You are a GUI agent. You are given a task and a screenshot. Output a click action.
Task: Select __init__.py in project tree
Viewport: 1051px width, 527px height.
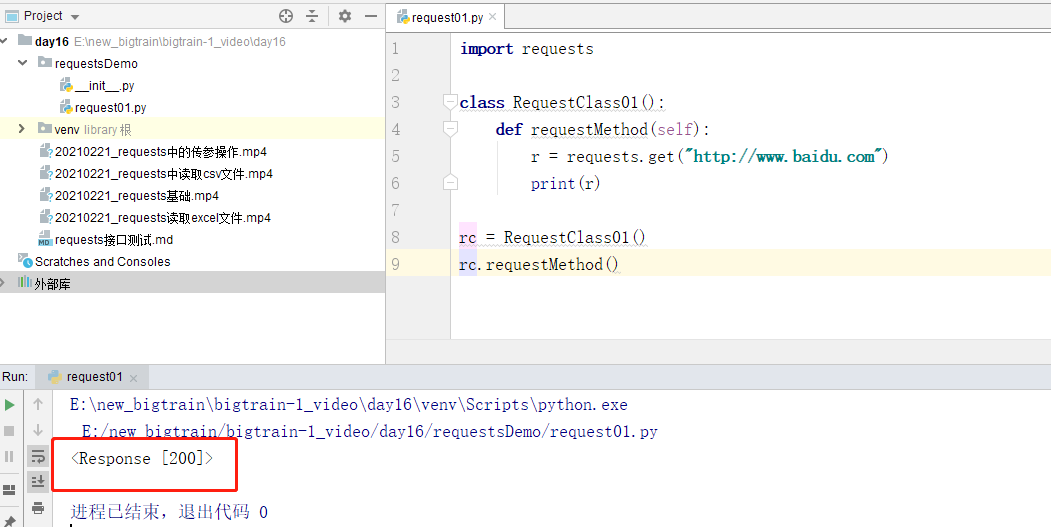point(97,86)
